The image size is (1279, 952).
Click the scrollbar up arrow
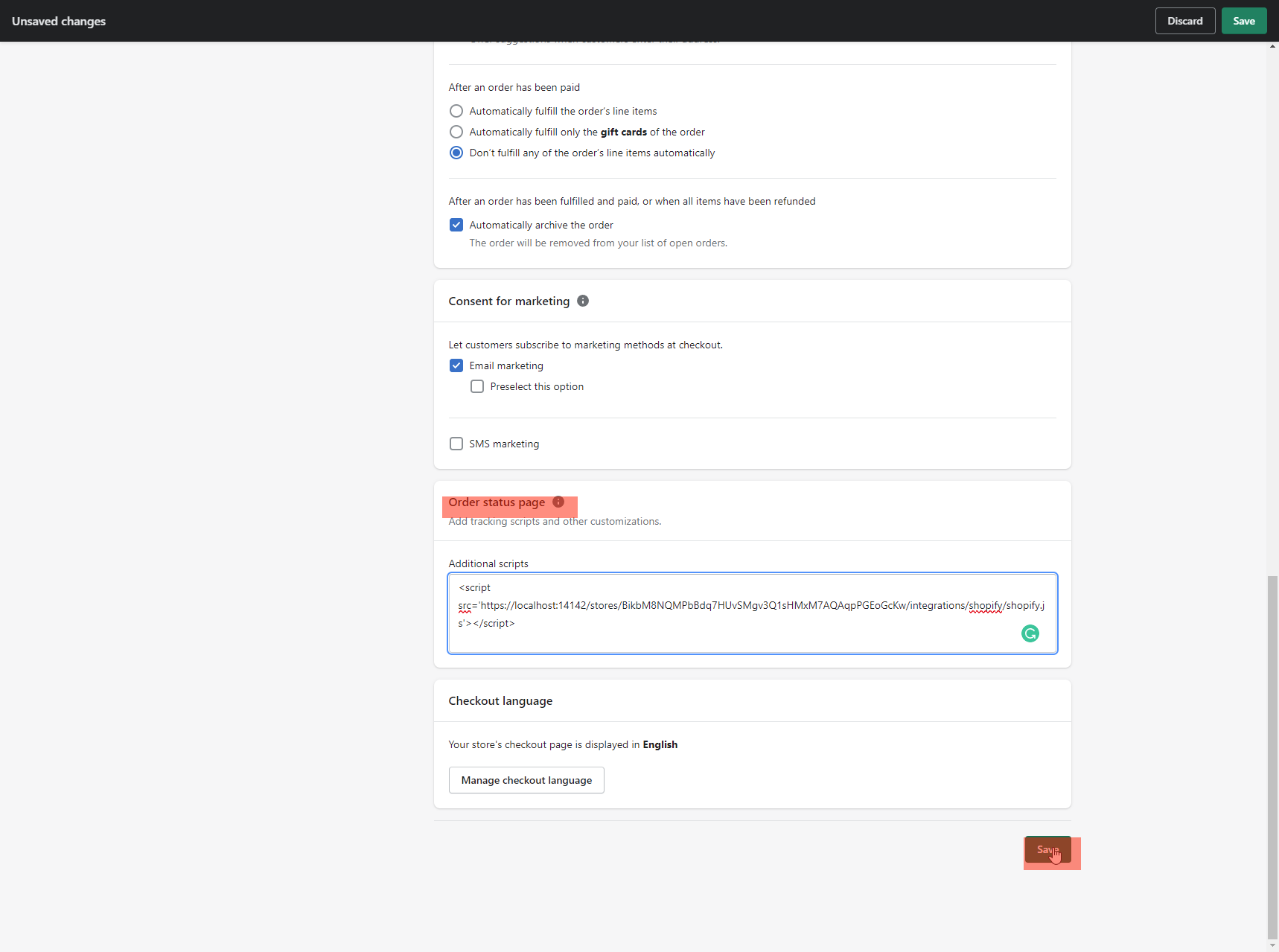tap(1272, 46)
